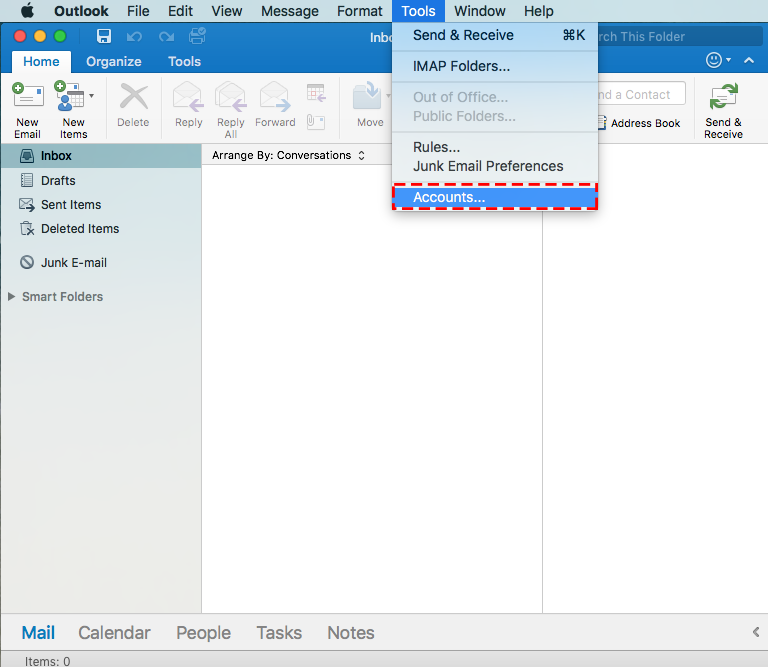Viewport: 768px width, 667px height.
Task: Select the Junk E-mail folder
Action: click(x=101, y=263)
